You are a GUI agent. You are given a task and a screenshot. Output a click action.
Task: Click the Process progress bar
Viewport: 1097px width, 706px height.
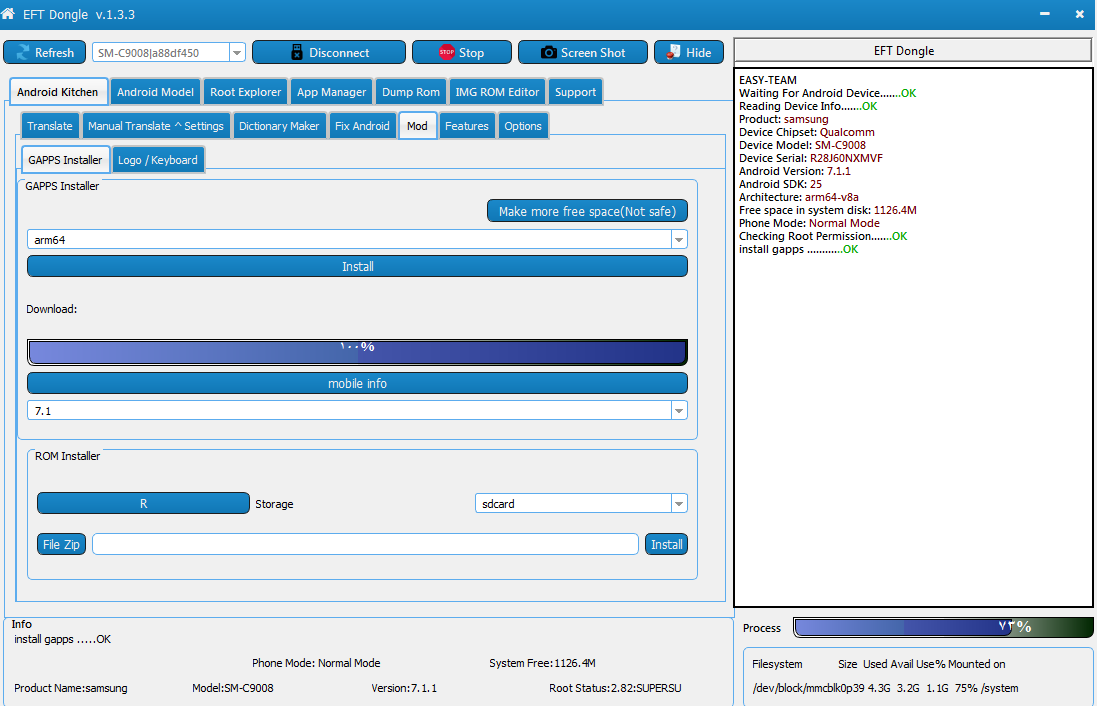coord(943,627)
